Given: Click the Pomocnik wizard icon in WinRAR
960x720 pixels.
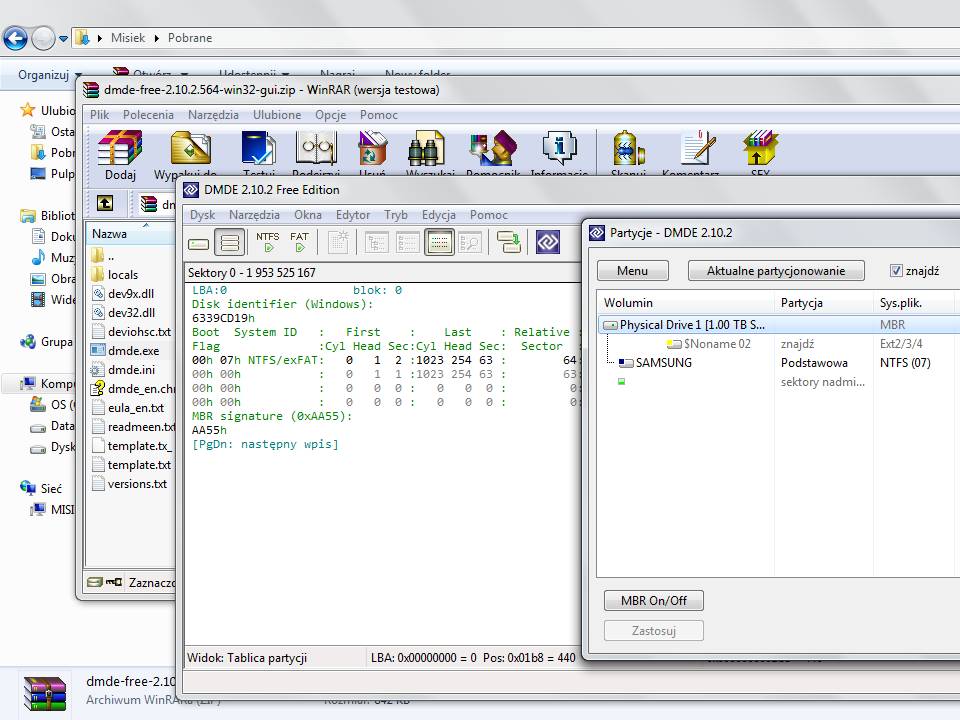Looking at the screenshot, I should (x=493, y=148).
